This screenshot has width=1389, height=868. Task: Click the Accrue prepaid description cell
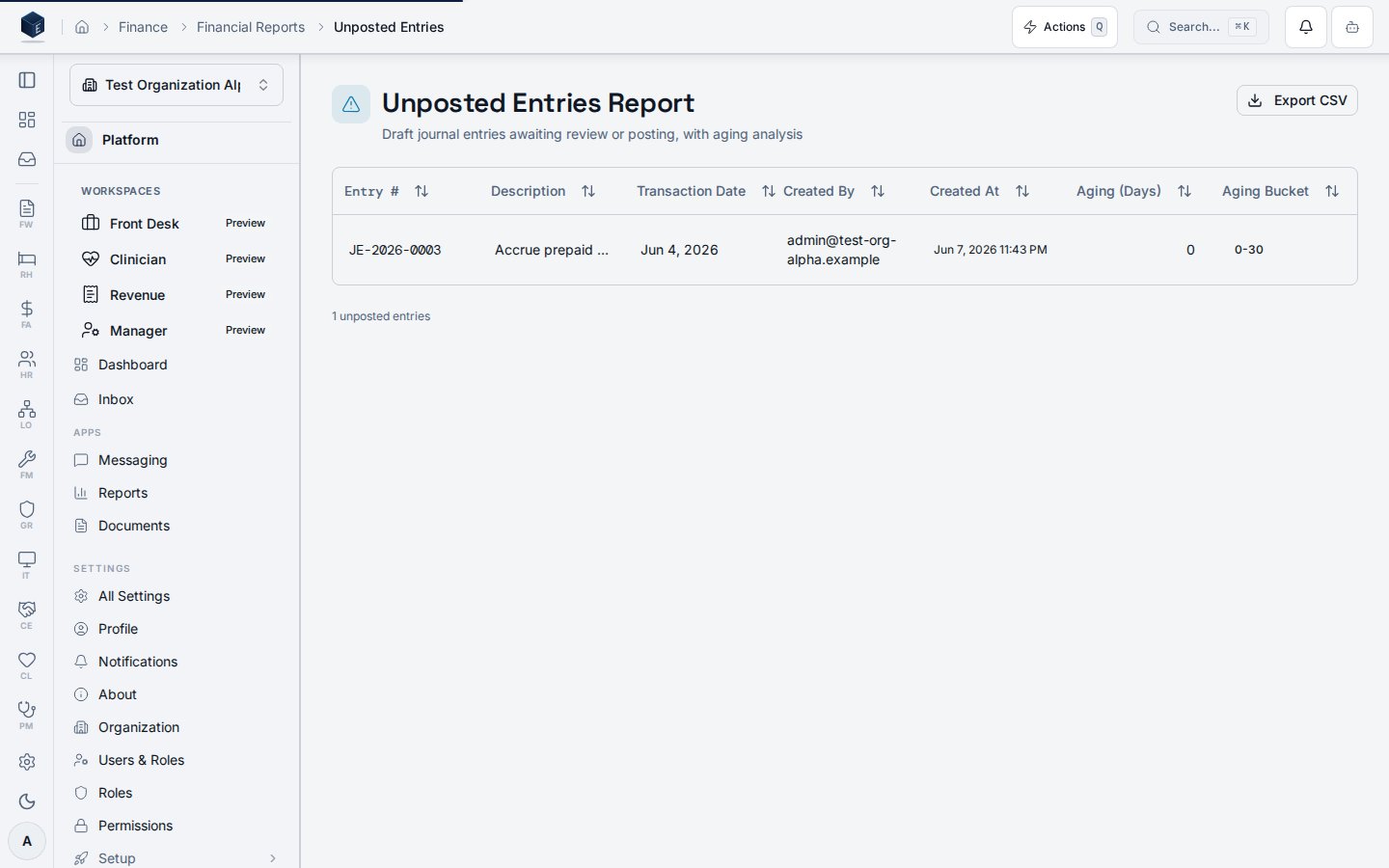coord(552,250)
